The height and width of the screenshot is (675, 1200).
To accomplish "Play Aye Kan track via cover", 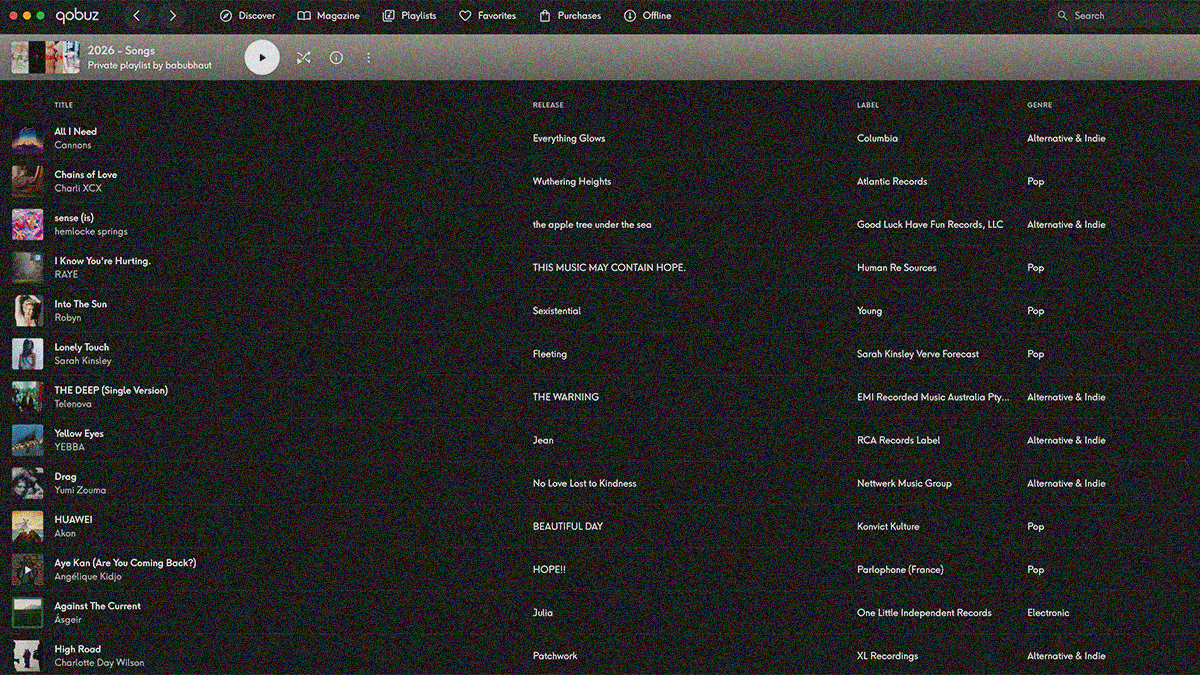I will tap(27, 569).
